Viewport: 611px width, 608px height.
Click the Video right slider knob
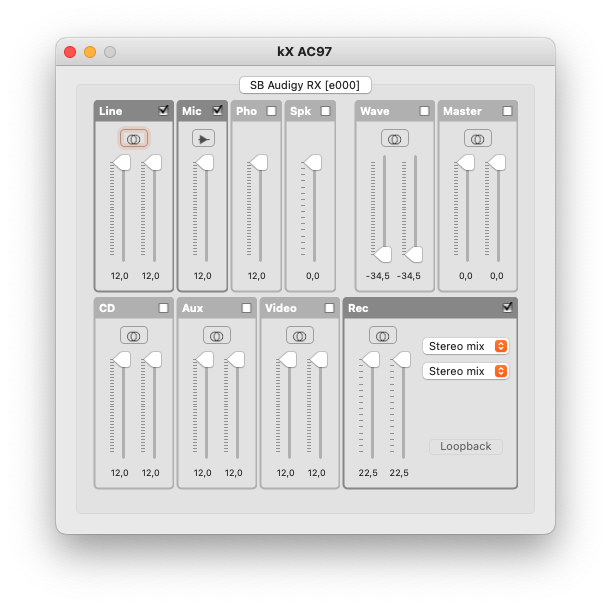point(319,359)
